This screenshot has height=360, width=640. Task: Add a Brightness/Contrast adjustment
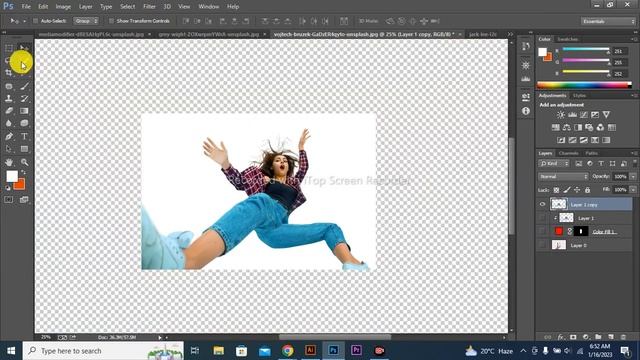[x=561, y=115]
